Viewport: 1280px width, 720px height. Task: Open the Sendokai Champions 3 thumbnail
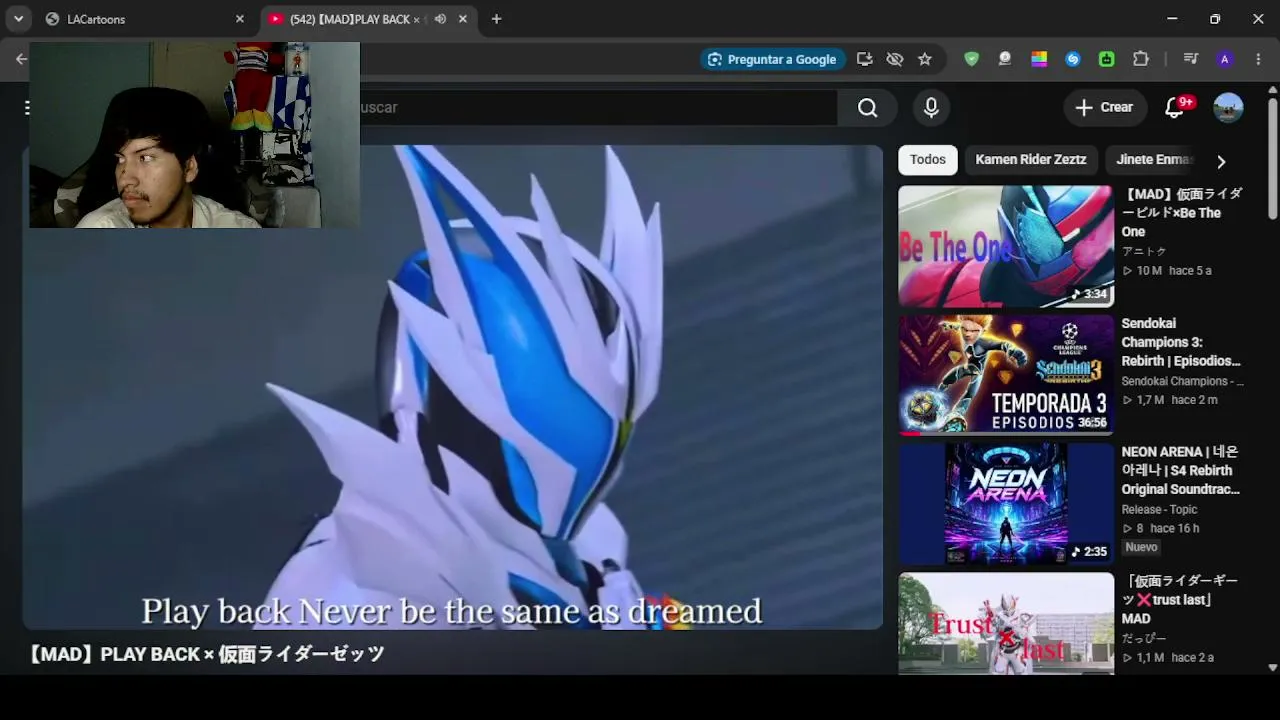click(x=1006, y=375)
